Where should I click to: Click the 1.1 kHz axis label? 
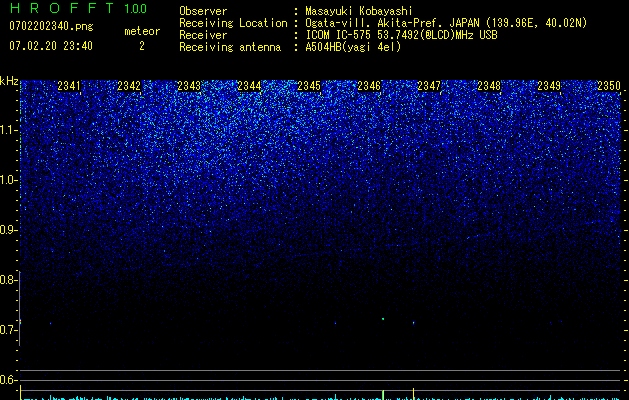pos(8,130)
